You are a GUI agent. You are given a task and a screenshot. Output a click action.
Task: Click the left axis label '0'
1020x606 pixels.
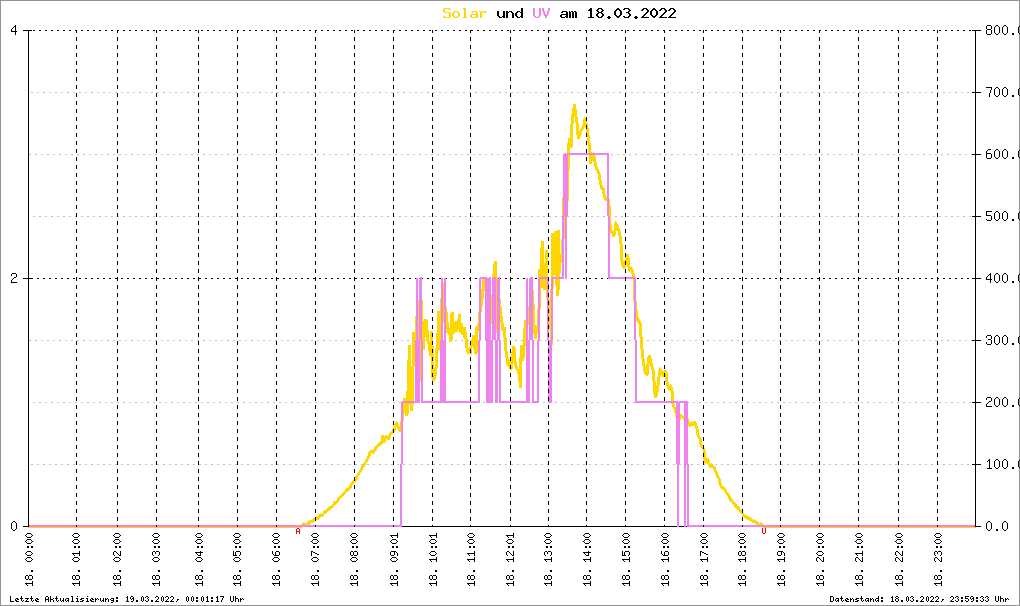click(x=14, y=526)
